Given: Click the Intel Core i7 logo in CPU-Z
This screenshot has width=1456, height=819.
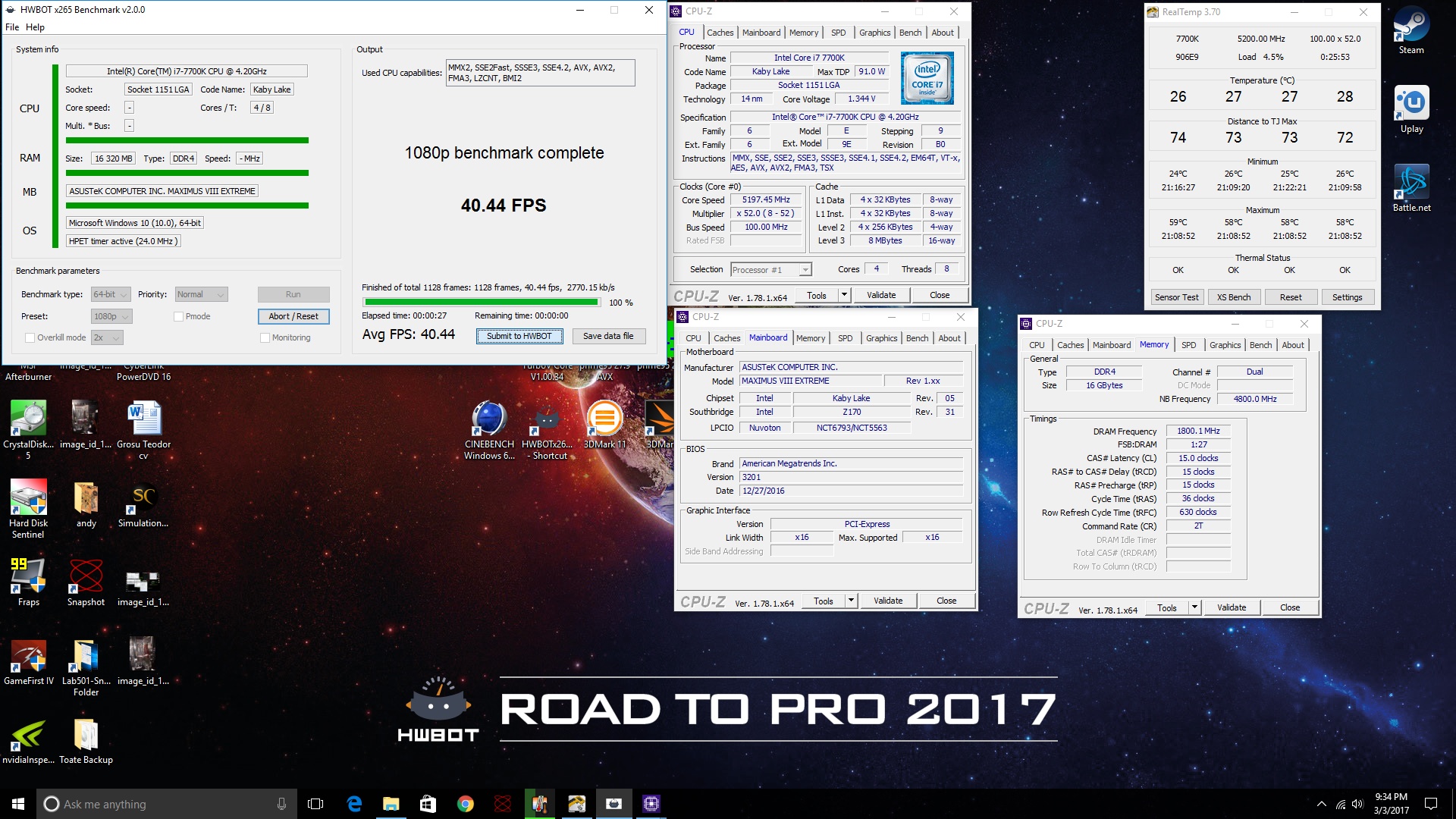Looking at the screenshot, I should pos(927,78).
